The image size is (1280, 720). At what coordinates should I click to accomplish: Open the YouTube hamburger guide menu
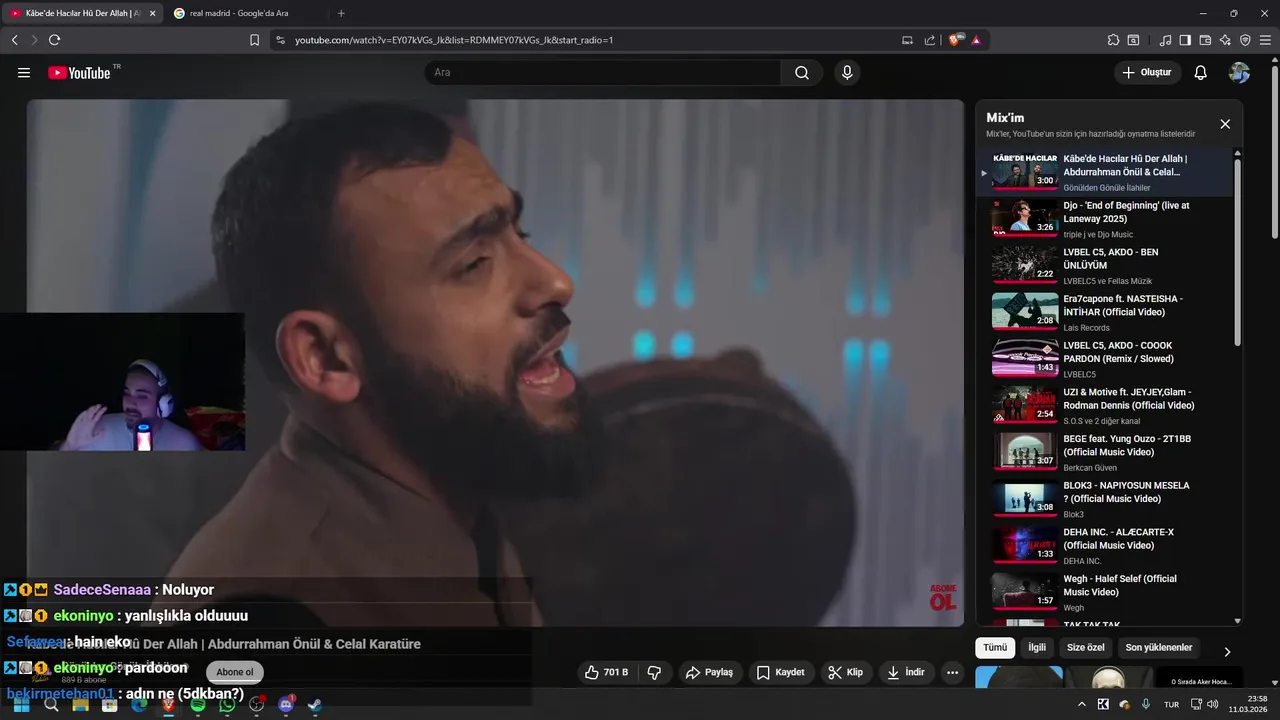tap(24, 72)
